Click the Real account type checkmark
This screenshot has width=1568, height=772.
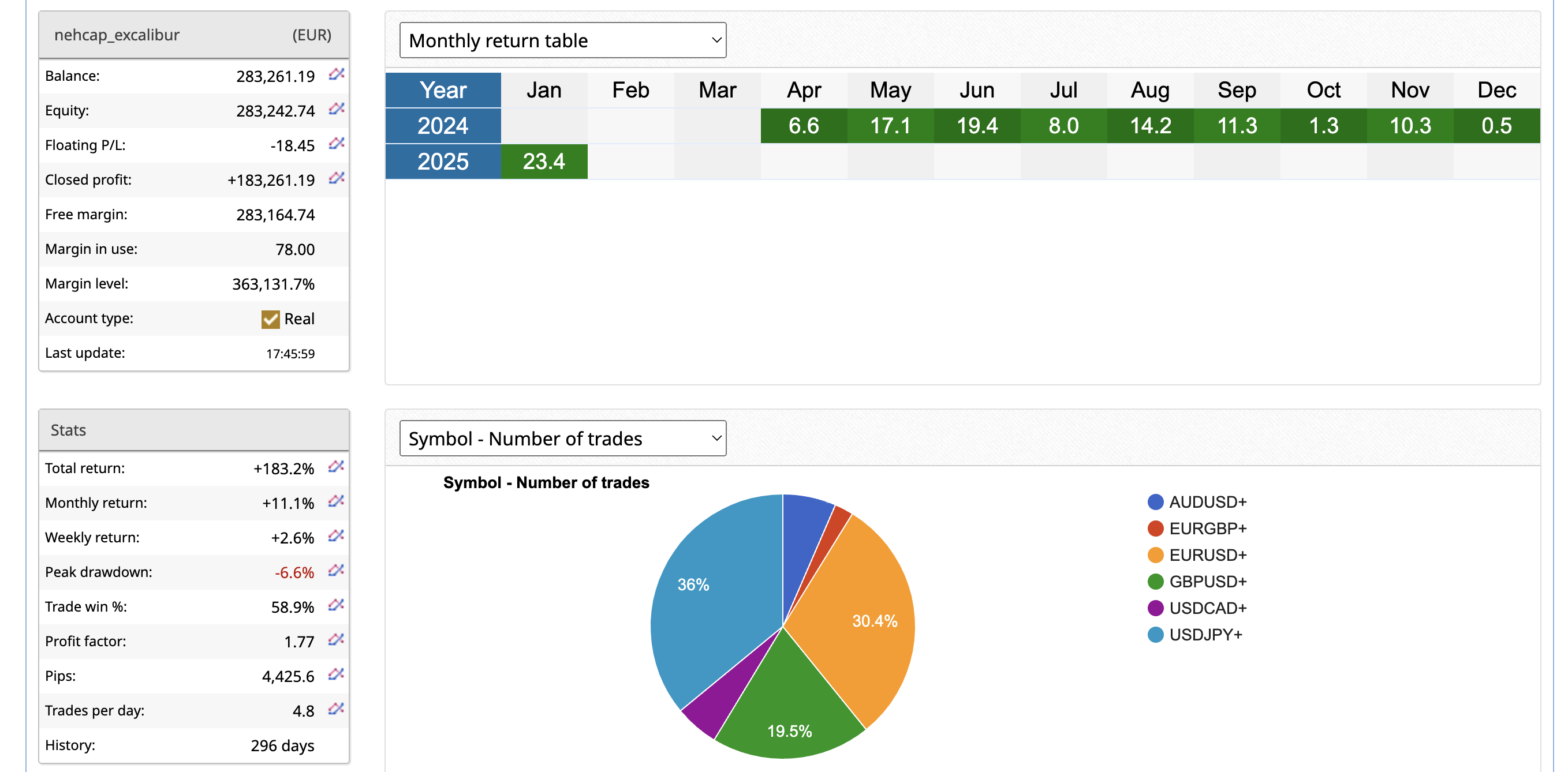(270, 320)
